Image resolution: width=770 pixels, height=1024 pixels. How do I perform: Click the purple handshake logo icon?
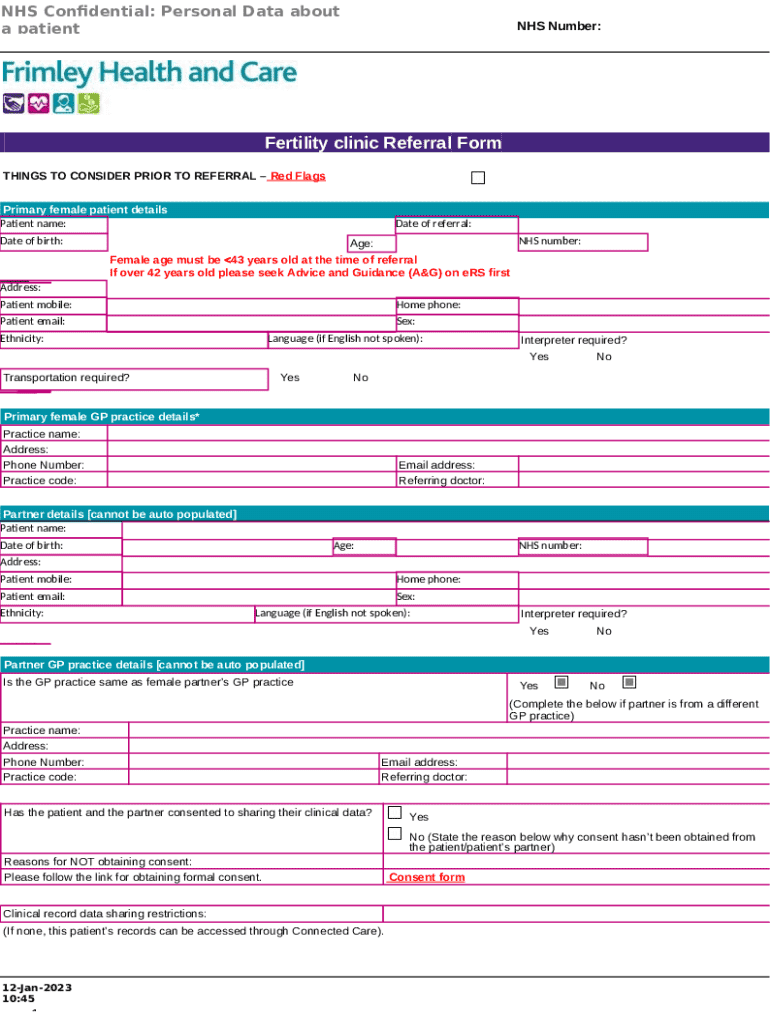tap(14, 102)
